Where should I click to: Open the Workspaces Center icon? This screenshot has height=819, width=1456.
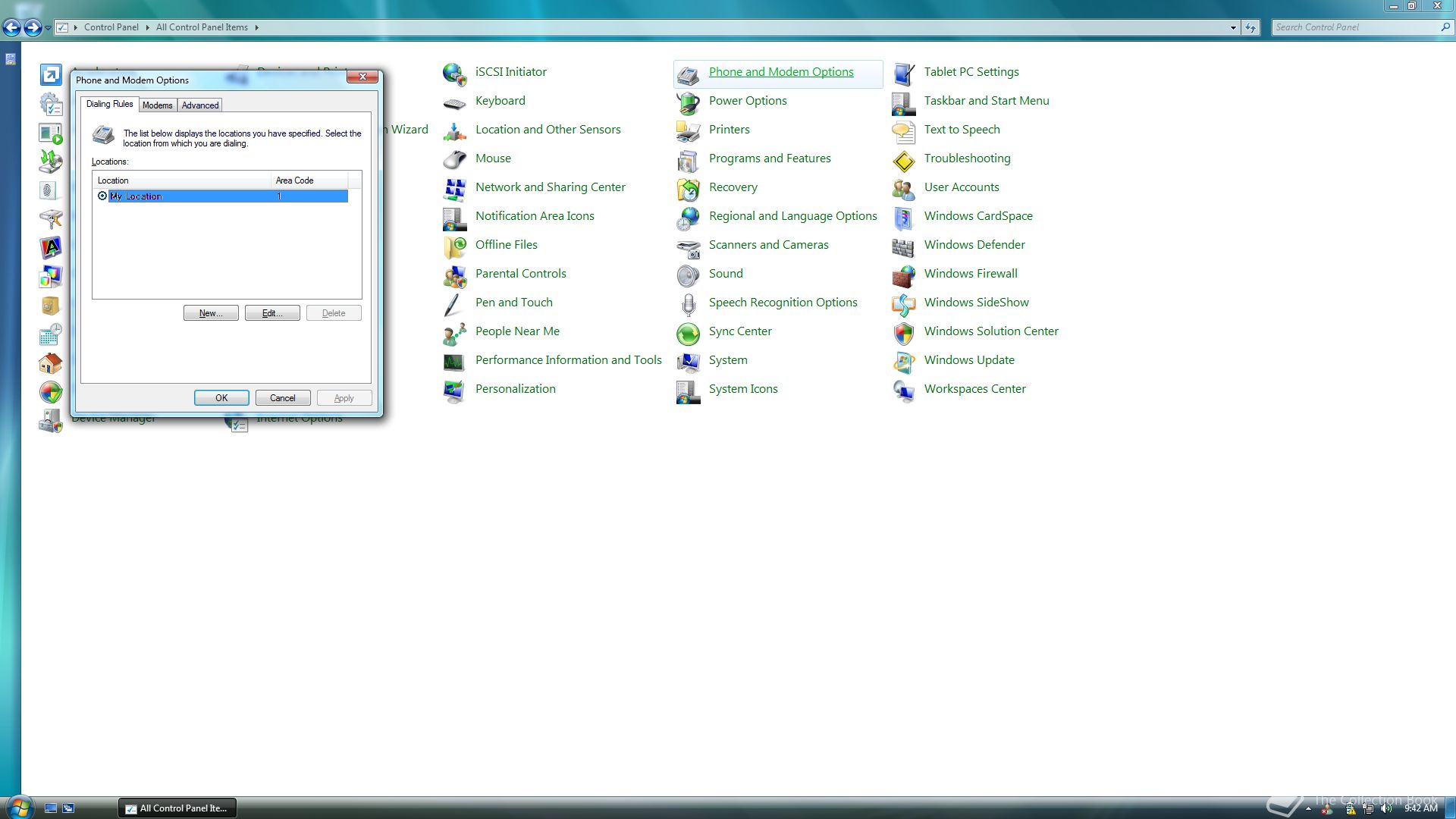click(x=903, y=391)
